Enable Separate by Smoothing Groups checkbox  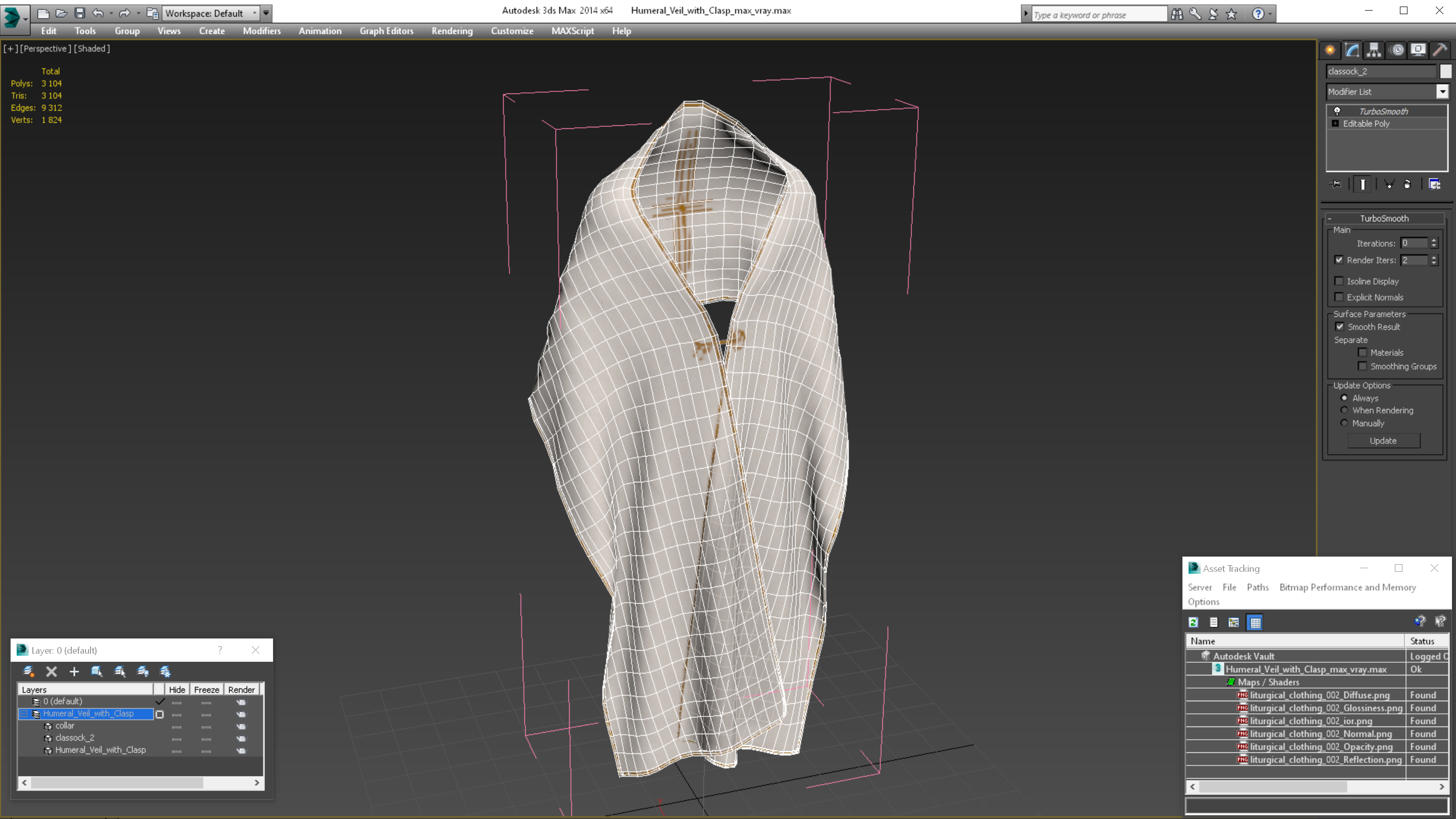coord(1363,366)
